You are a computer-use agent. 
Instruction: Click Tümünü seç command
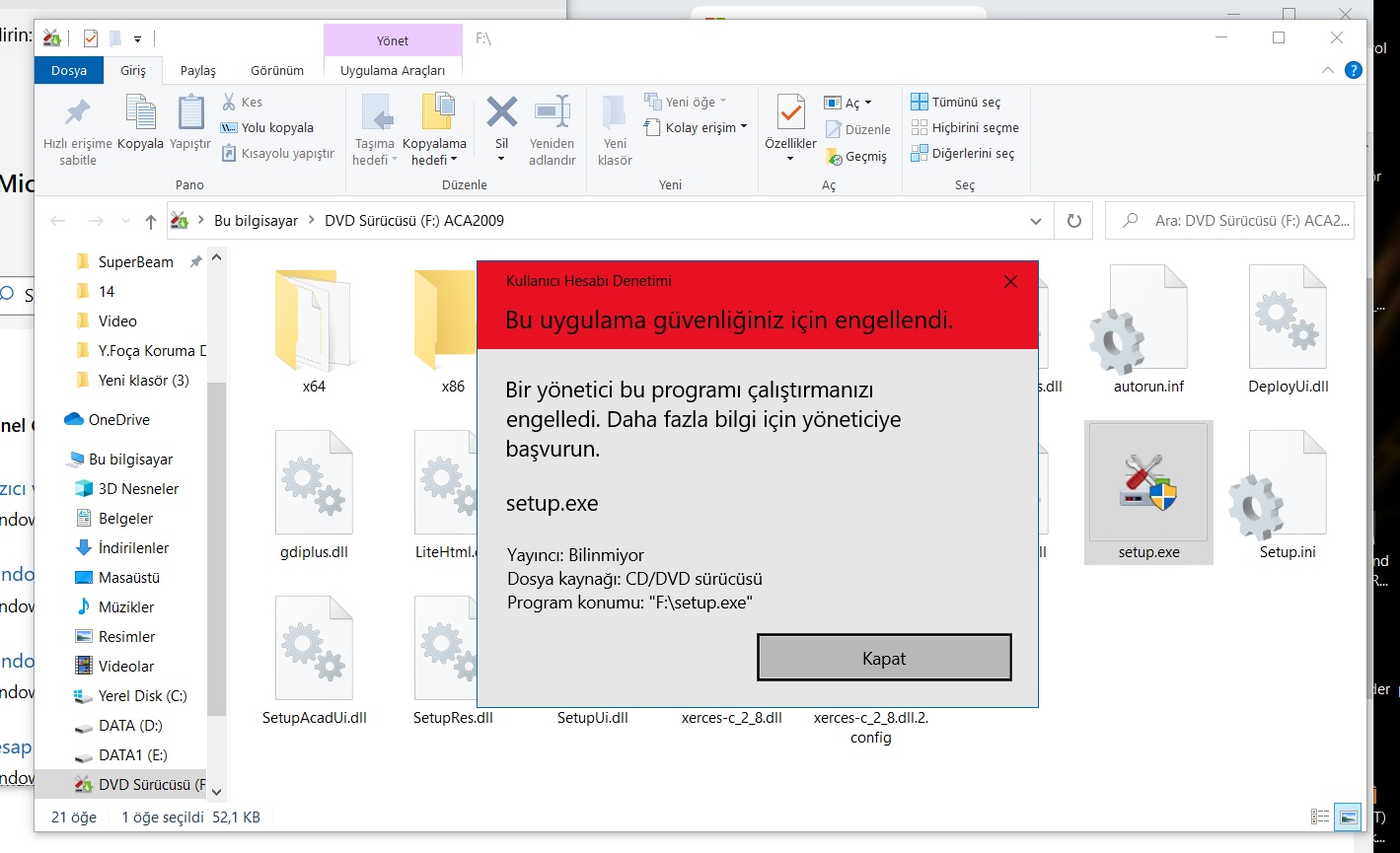[x=955, y=102]
